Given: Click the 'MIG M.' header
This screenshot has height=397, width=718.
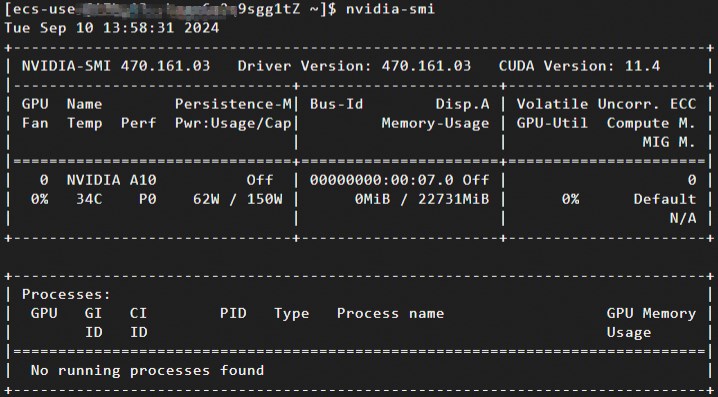Looking at the screenshot, I should (669, 142).
